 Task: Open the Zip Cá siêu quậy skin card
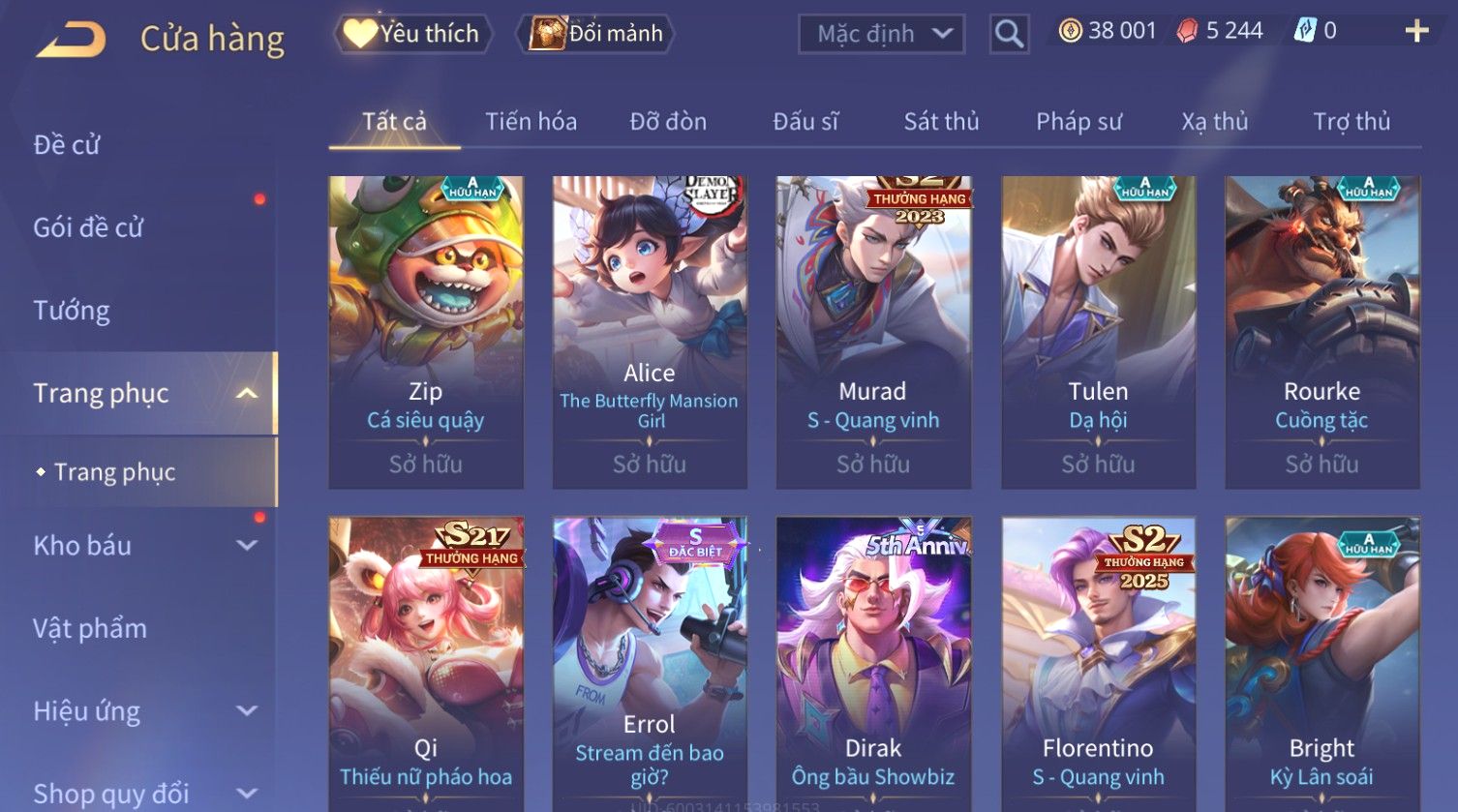426,332
